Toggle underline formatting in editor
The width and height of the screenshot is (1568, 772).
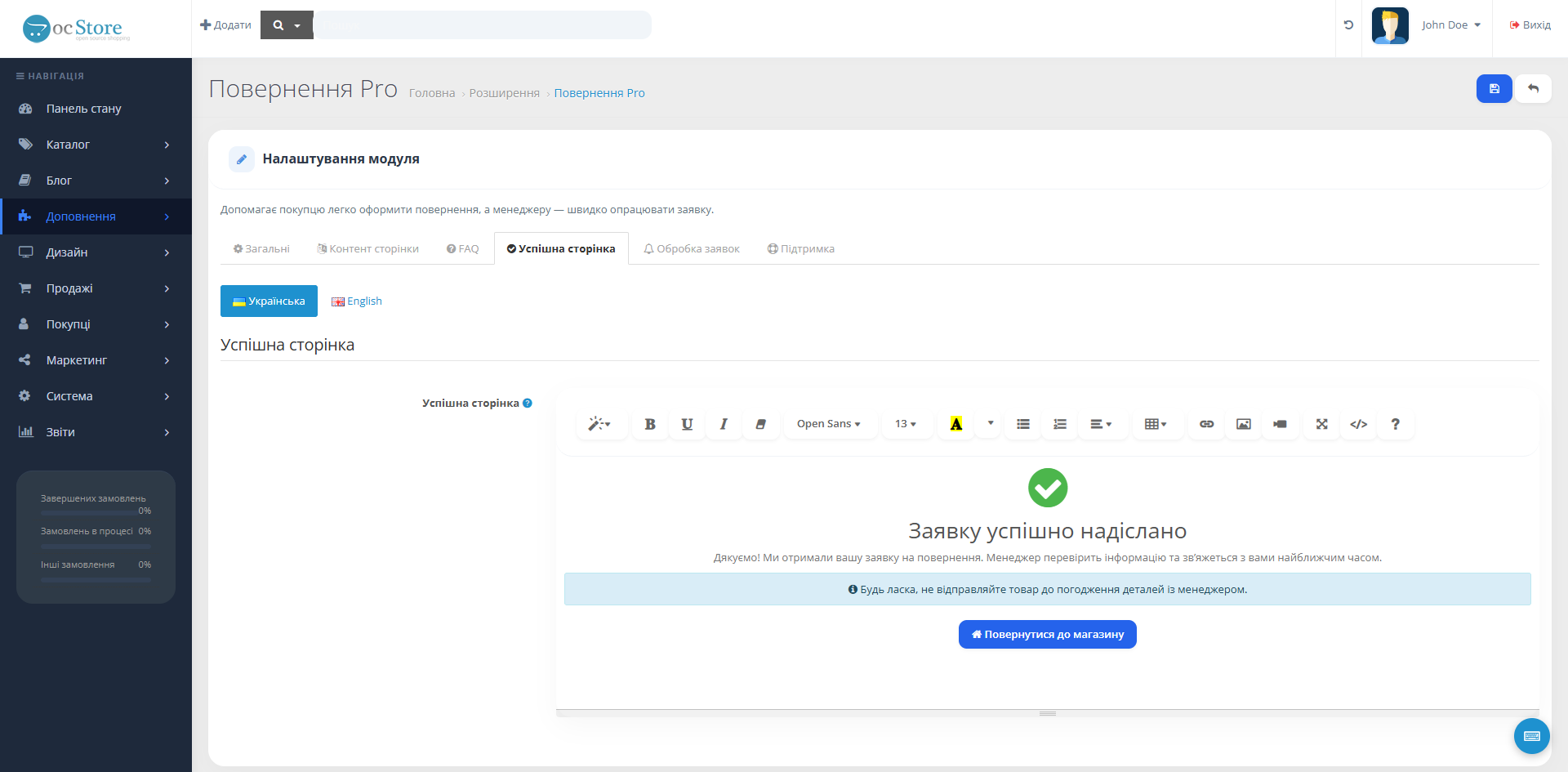687,424
